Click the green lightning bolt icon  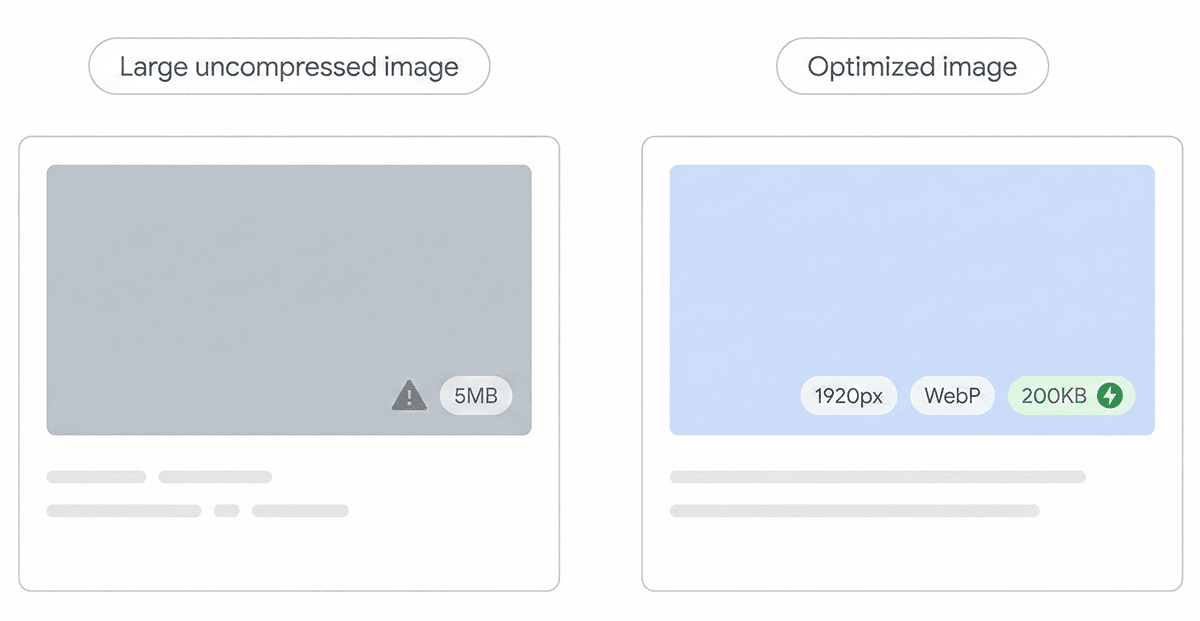pos(1110,396)
